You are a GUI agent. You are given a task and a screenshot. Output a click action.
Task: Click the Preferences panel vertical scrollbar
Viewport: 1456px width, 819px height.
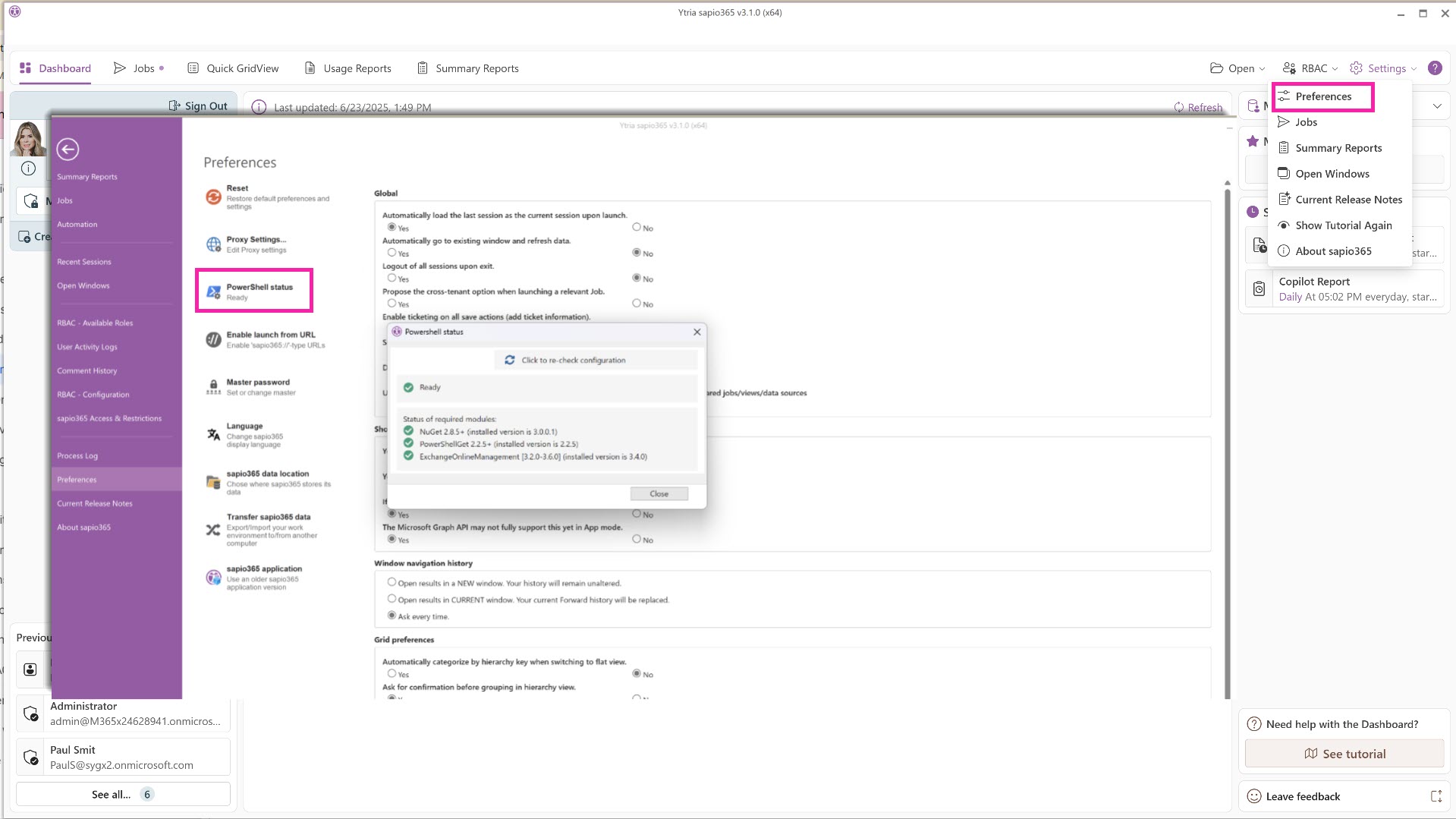(x=1227, y=440)
